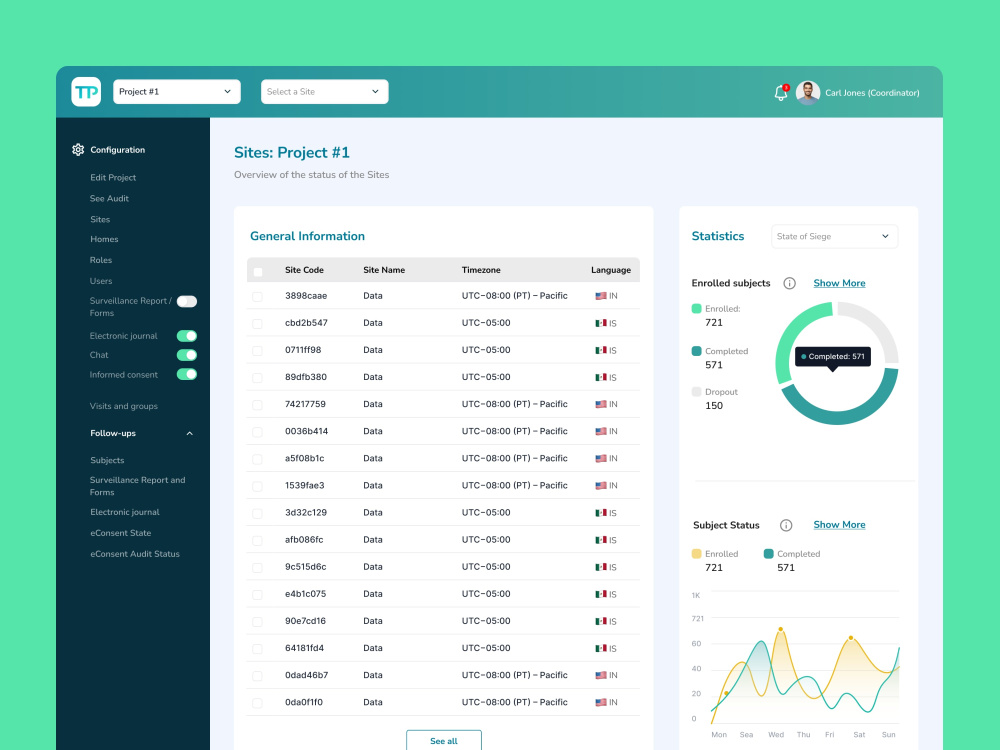Open Edit Project in sidebar
This screenshot has height=750, width=1000.
pos(113,177)
